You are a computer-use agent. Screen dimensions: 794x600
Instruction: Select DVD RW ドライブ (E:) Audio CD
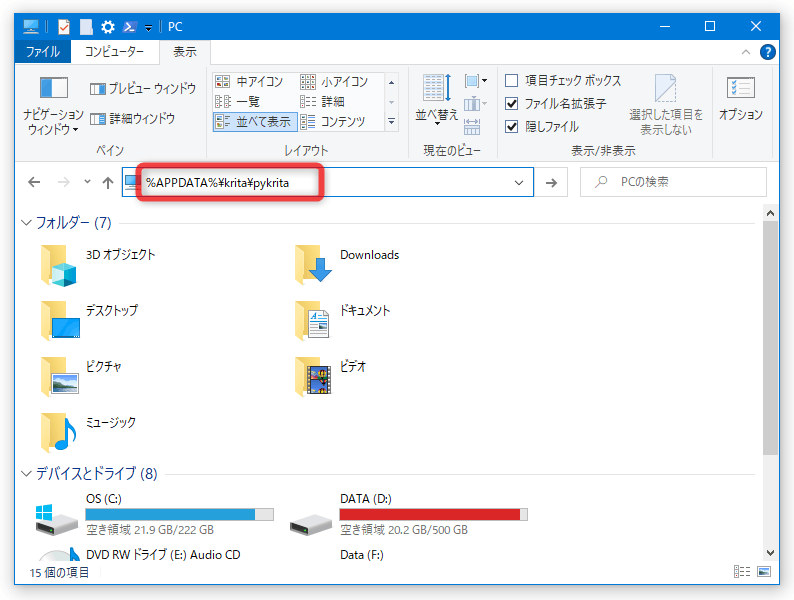coord(163,555)
